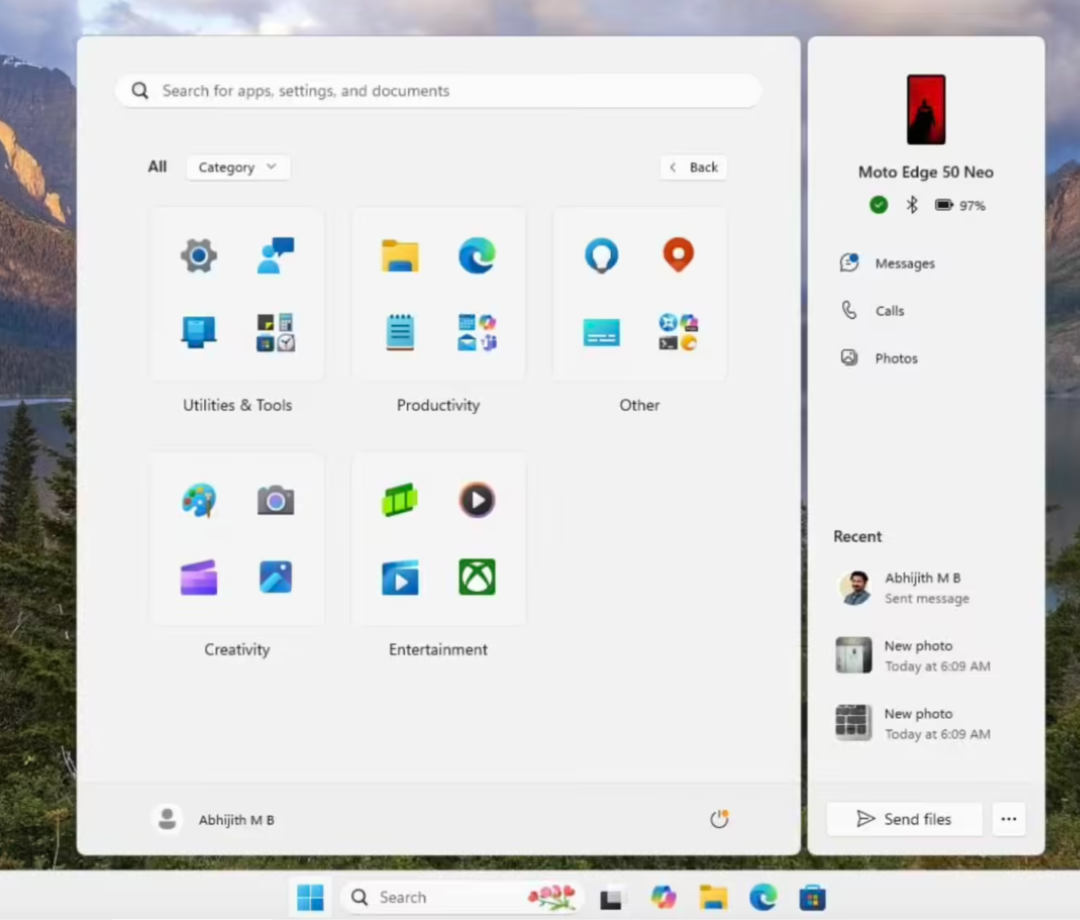Open Media Player in Entertainment group
This screenshot has width=1080, height=920.
pyautogui.click(x=477, y=500)
